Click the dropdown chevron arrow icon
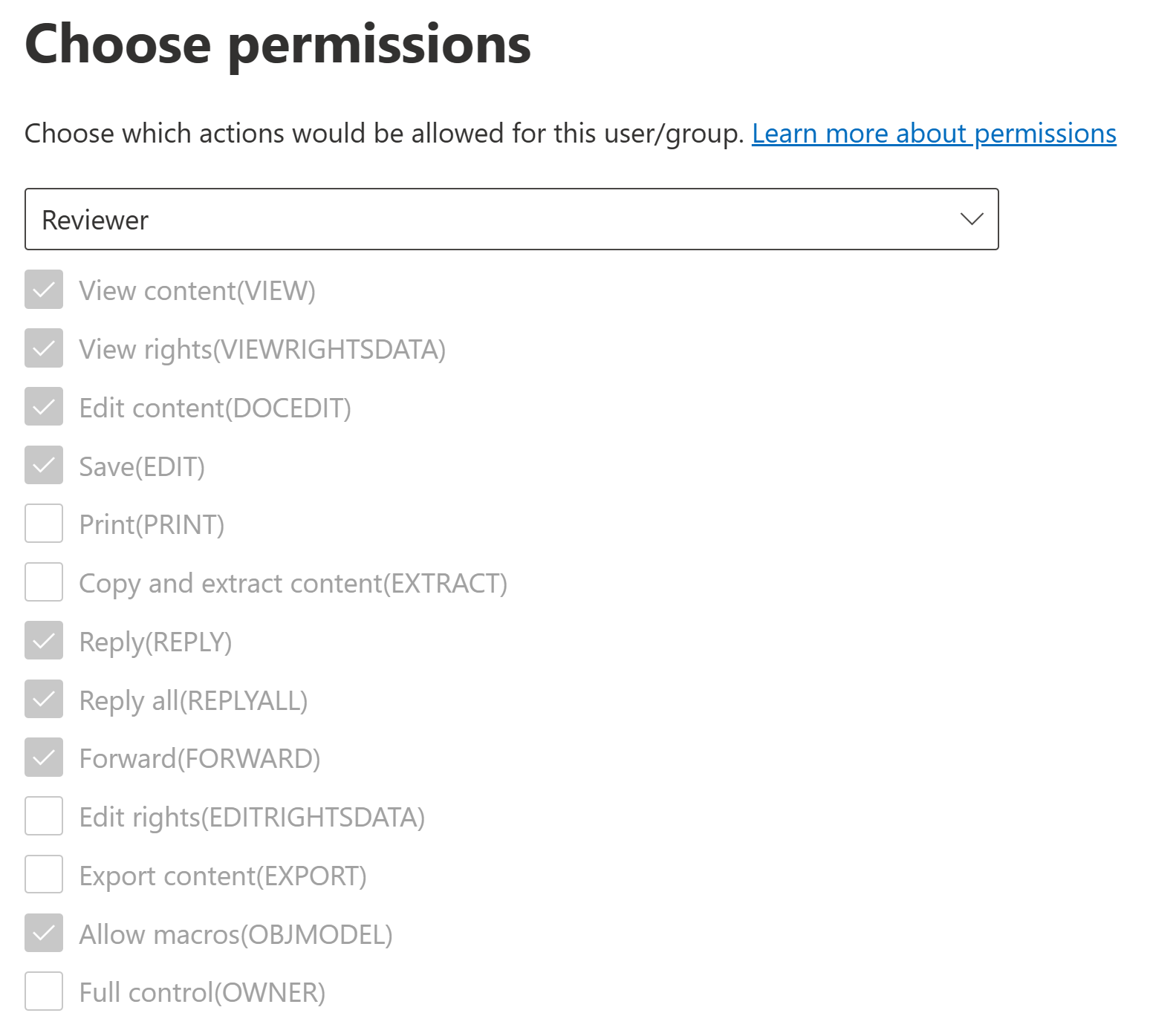 click(x=971, y=219)
